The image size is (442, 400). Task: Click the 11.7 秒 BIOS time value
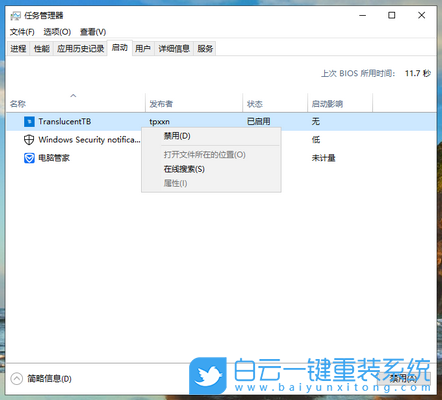(x=418, y=73)
